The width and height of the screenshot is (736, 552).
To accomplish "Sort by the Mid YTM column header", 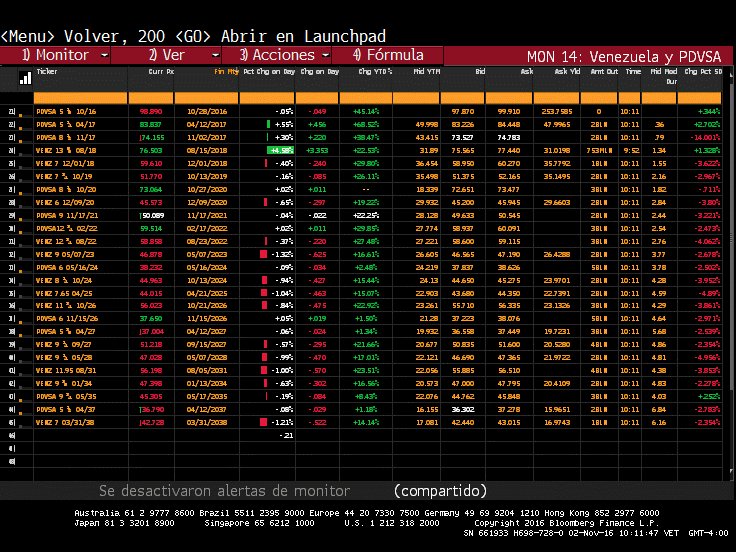I will coord(427,71).
